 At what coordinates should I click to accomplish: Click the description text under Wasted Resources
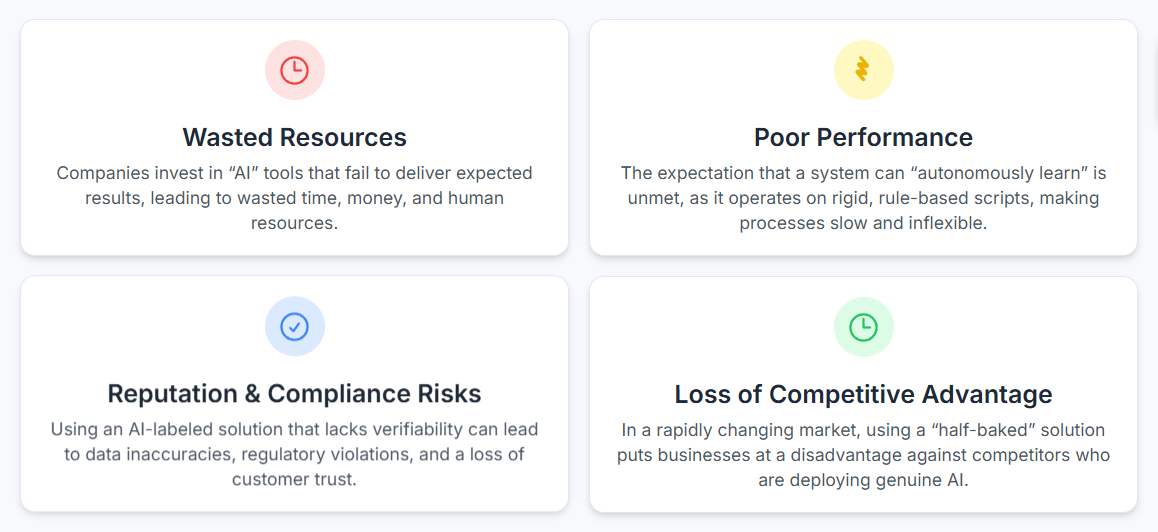coord(294,198)
